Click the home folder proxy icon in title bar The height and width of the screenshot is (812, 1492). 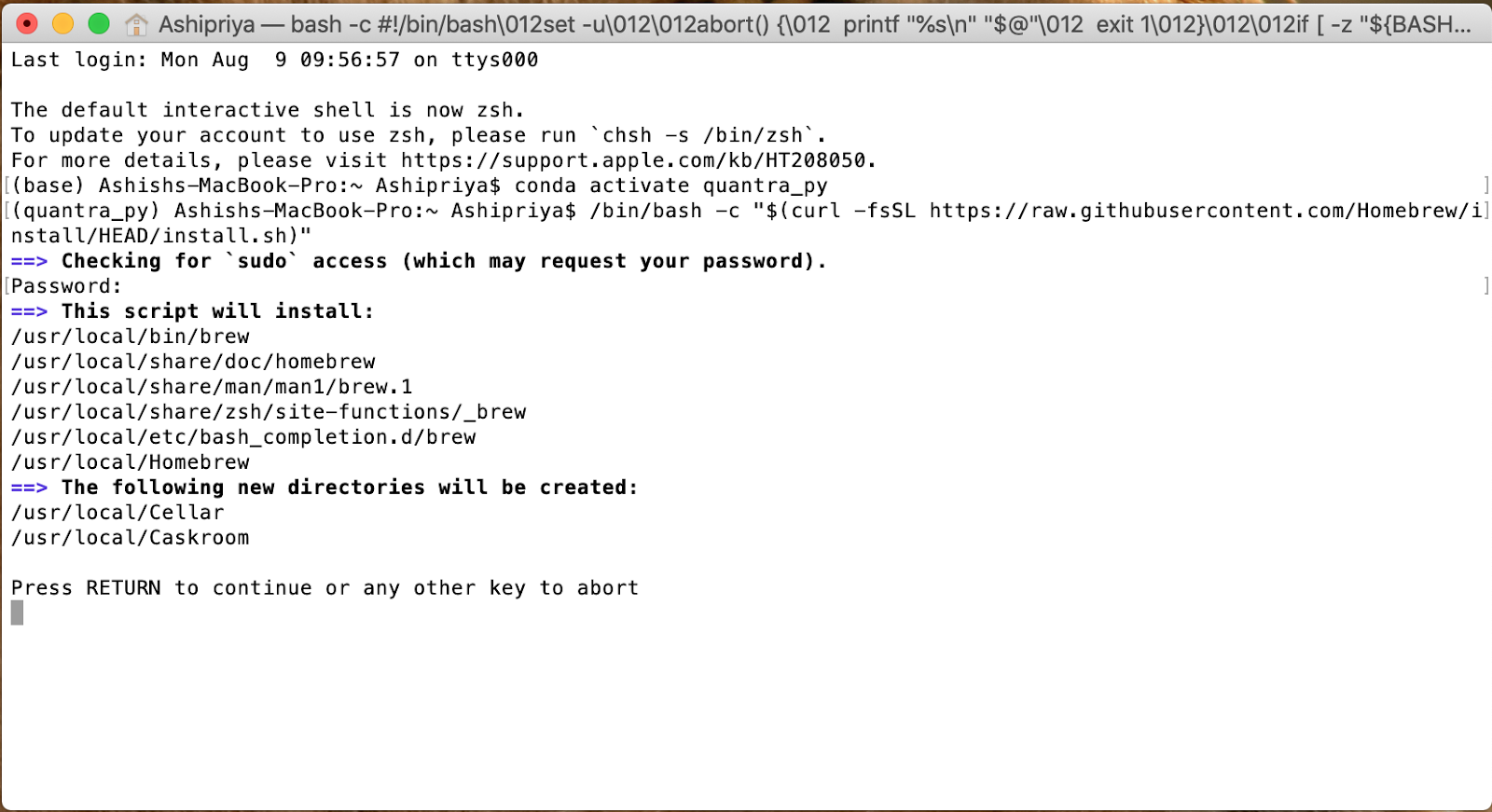[x=136, y=24]
